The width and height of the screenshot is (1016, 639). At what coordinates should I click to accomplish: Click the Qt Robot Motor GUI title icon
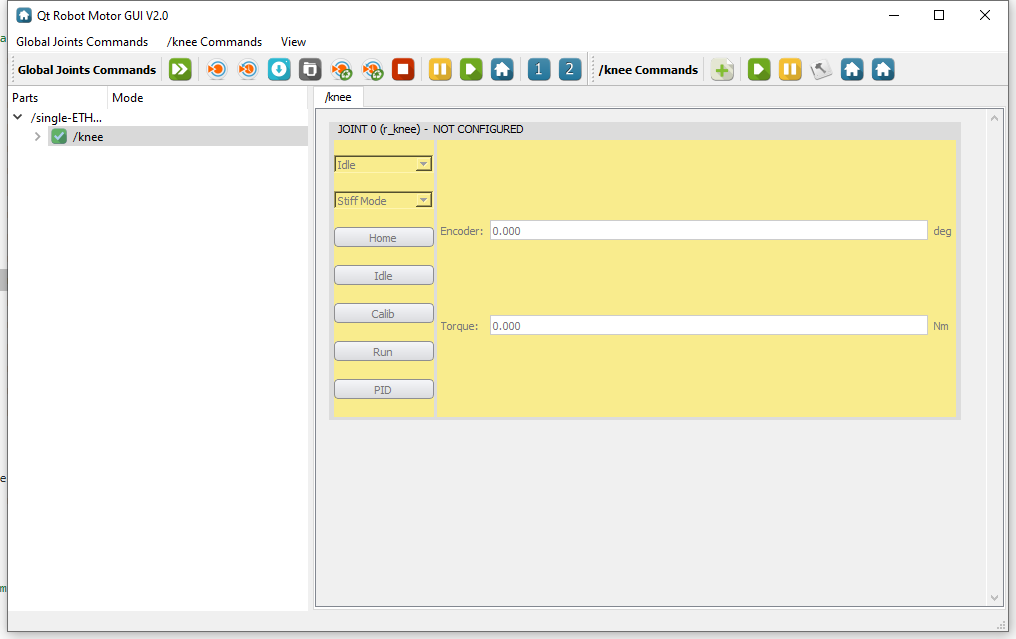click(24, 15)
